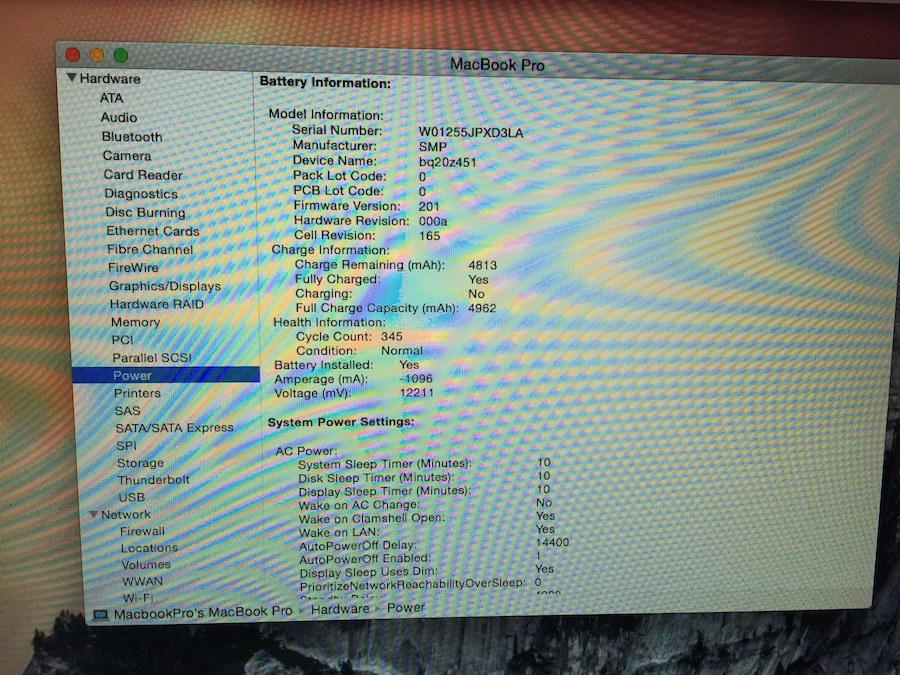
Task: Select Camera in the sidebar
Action: [x=127, y=156]
